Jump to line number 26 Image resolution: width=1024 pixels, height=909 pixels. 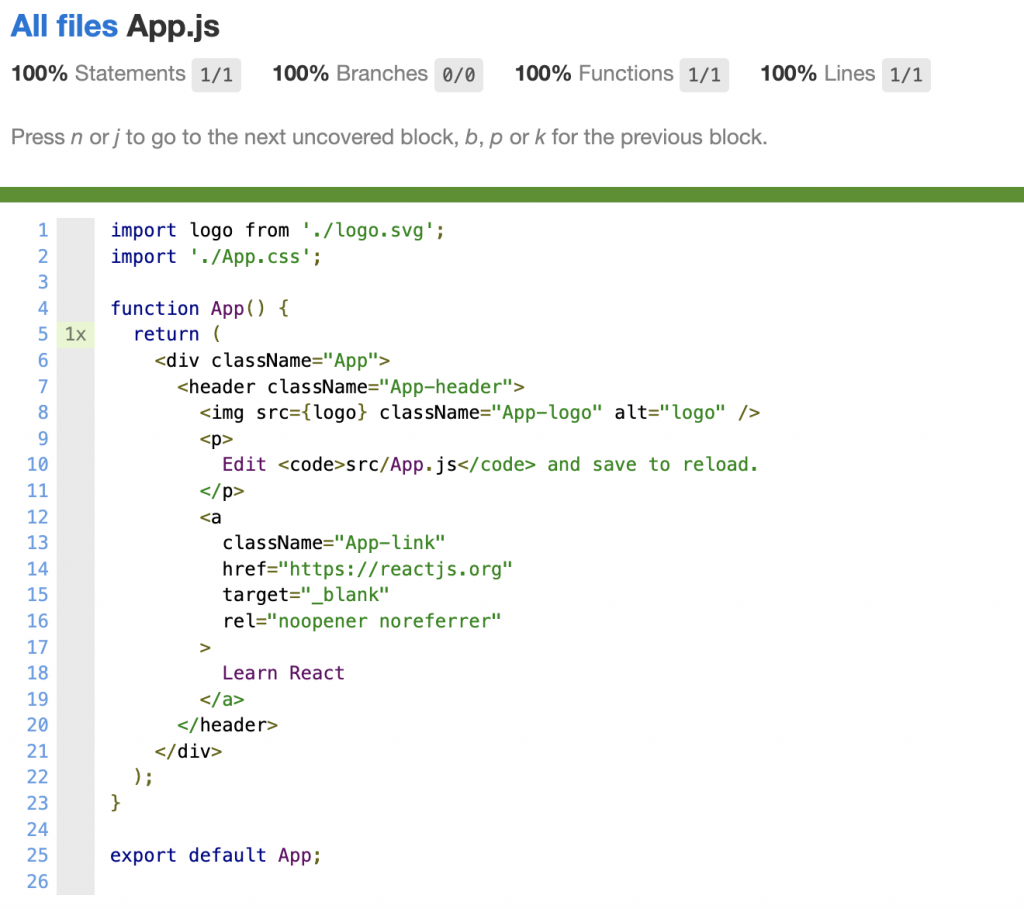coord(37,881)
